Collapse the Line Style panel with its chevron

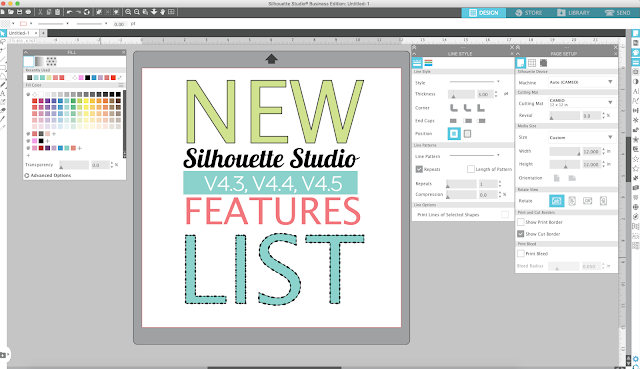[x=414, y=54]
